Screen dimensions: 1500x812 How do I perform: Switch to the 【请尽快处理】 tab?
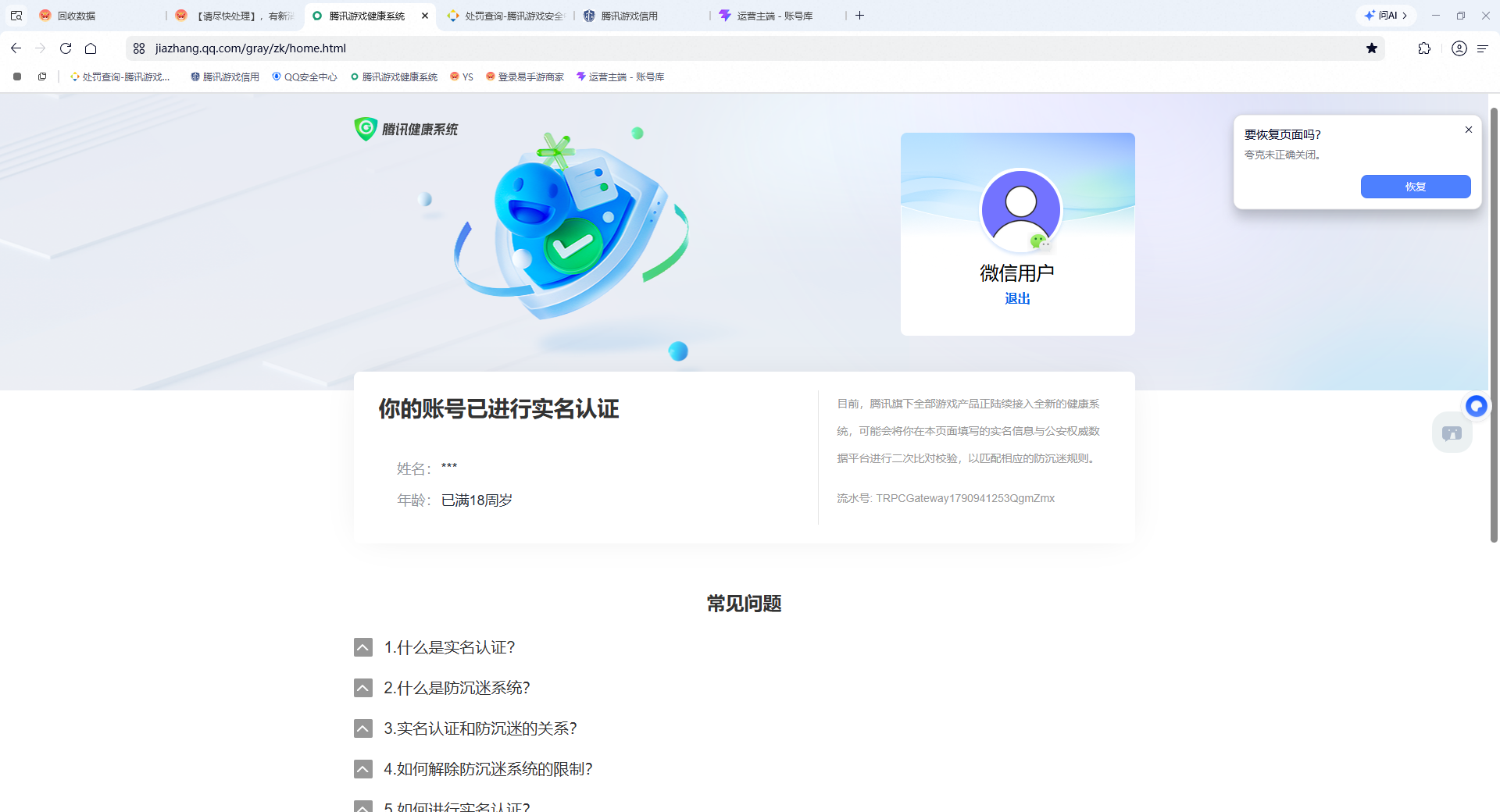234,16
